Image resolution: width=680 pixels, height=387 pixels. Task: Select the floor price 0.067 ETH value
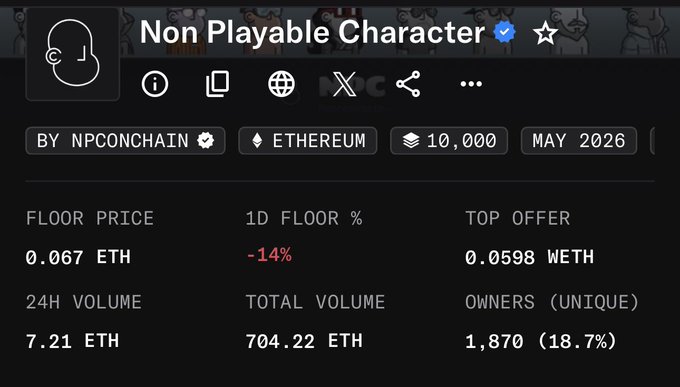click(78, 257)
